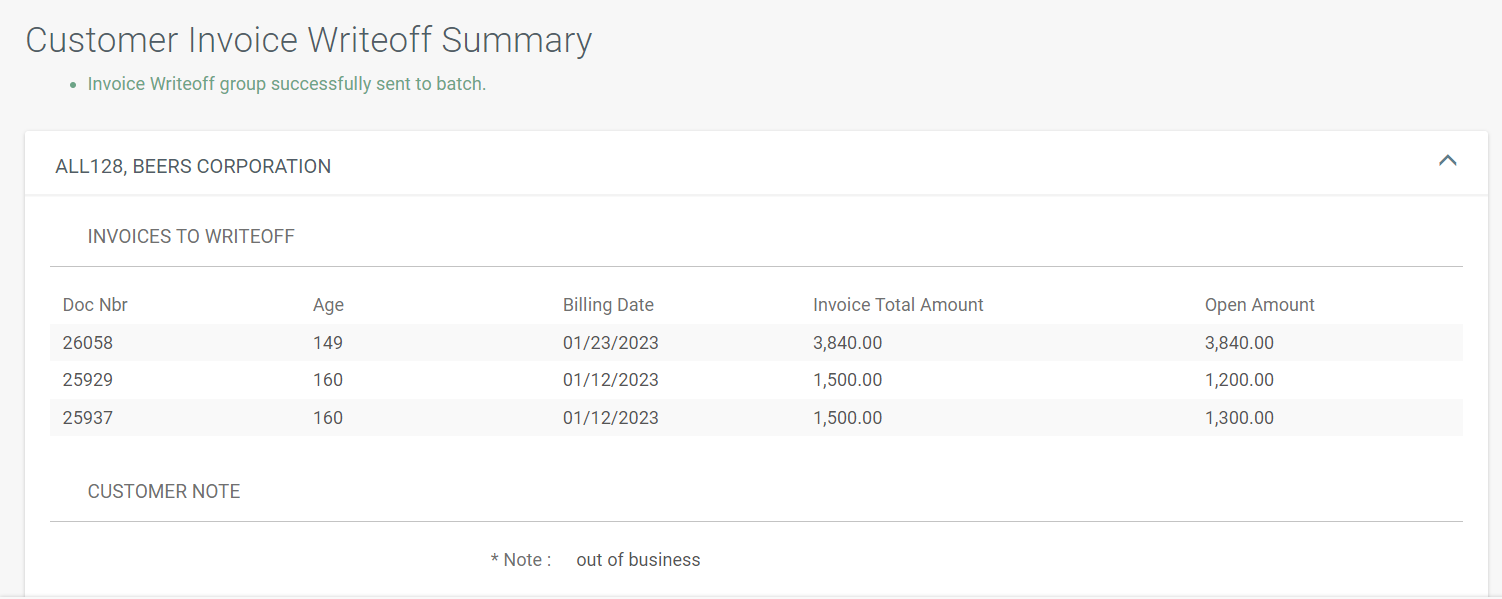Click the INVOICES TO WRITEOFF section heading
The image size is (1502, 599).
coord(191,237)
